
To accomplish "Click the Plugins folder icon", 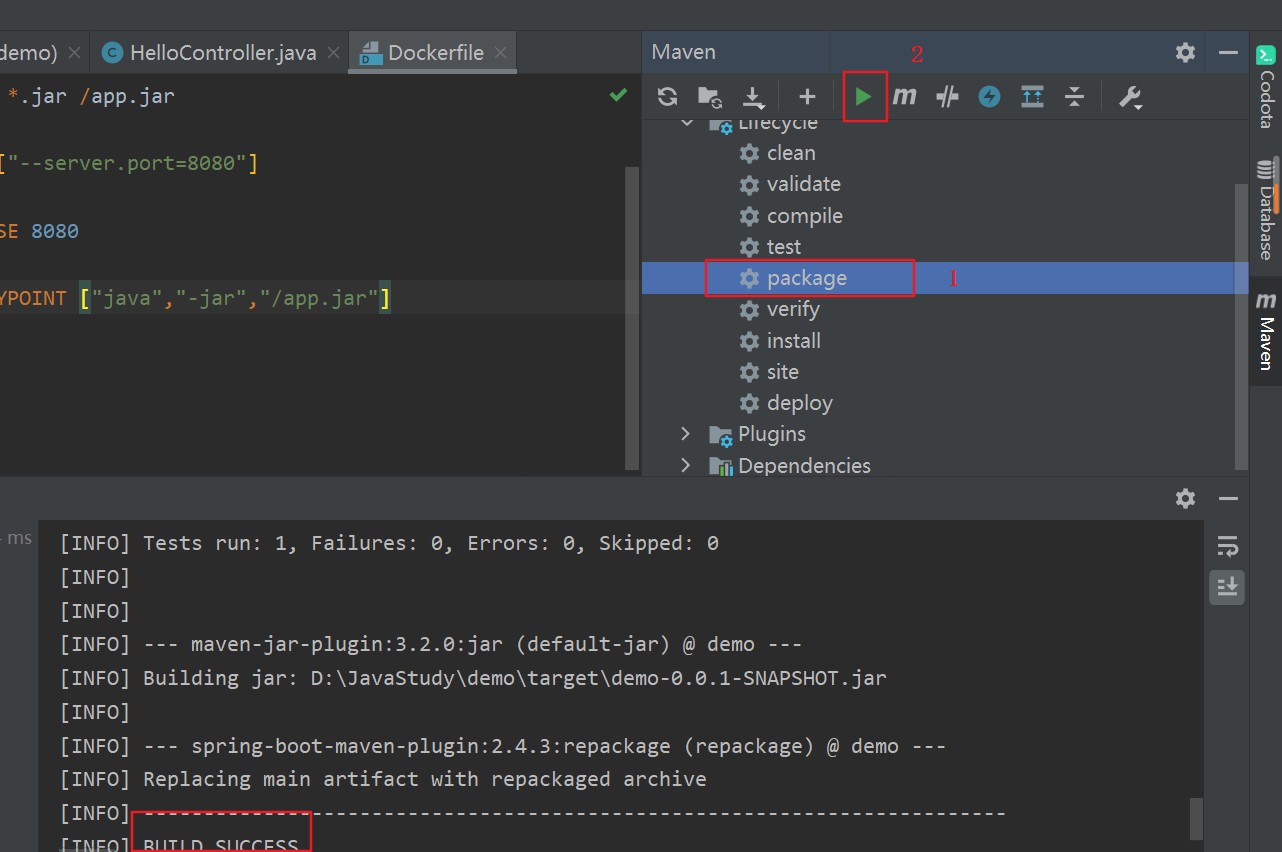I will (720, 435).
